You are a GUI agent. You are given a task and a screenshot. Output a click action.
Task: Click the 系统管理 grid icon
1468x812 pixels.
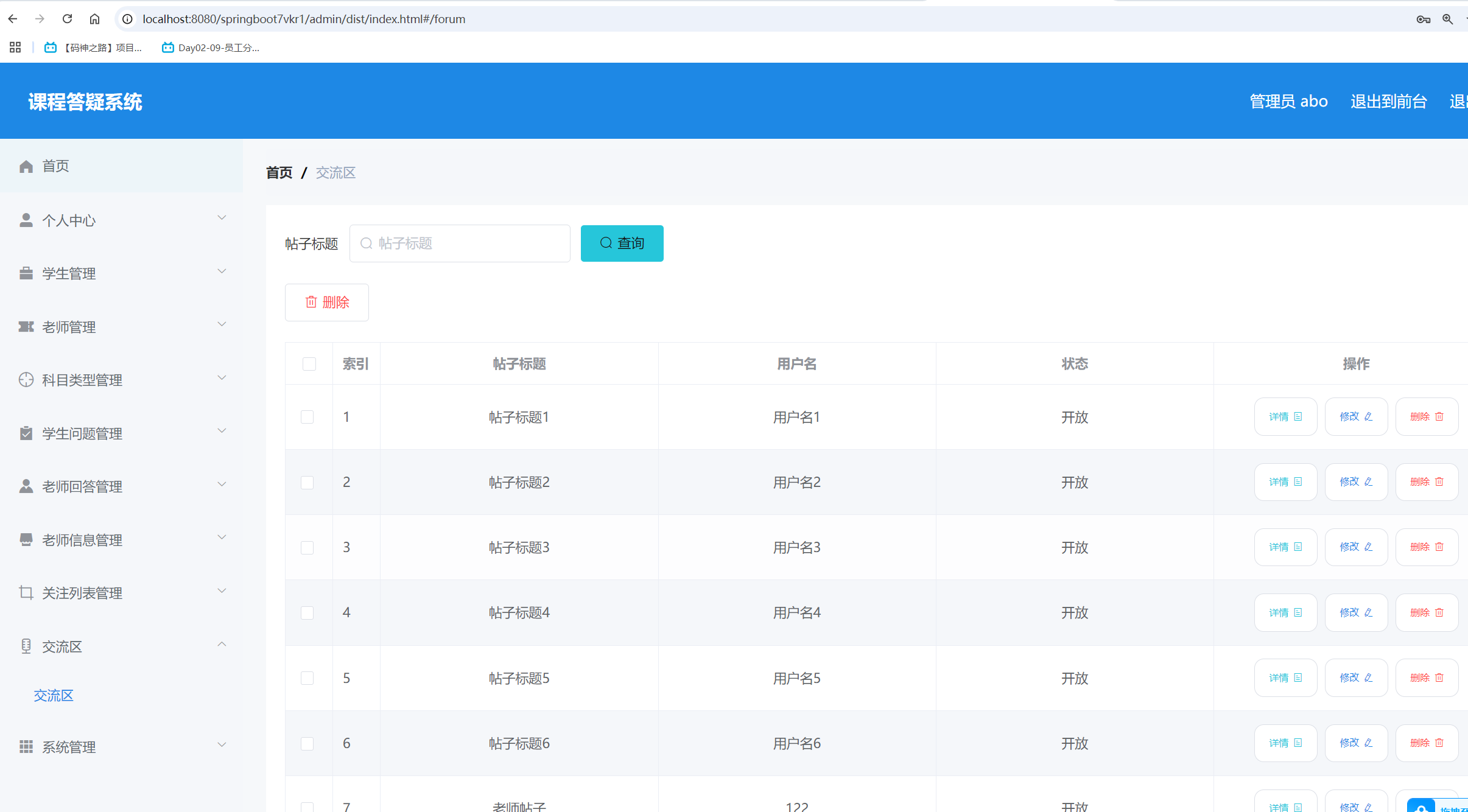(26, 747)
